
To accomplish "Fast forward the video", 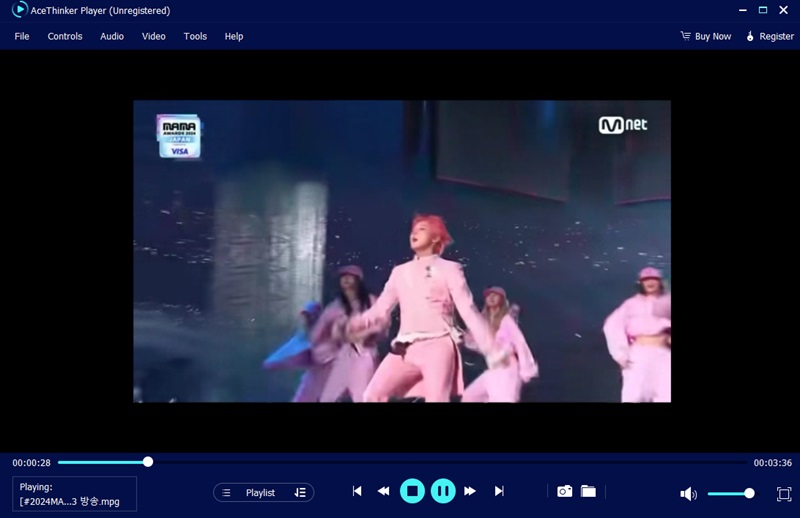I will (x=470, y=491).
